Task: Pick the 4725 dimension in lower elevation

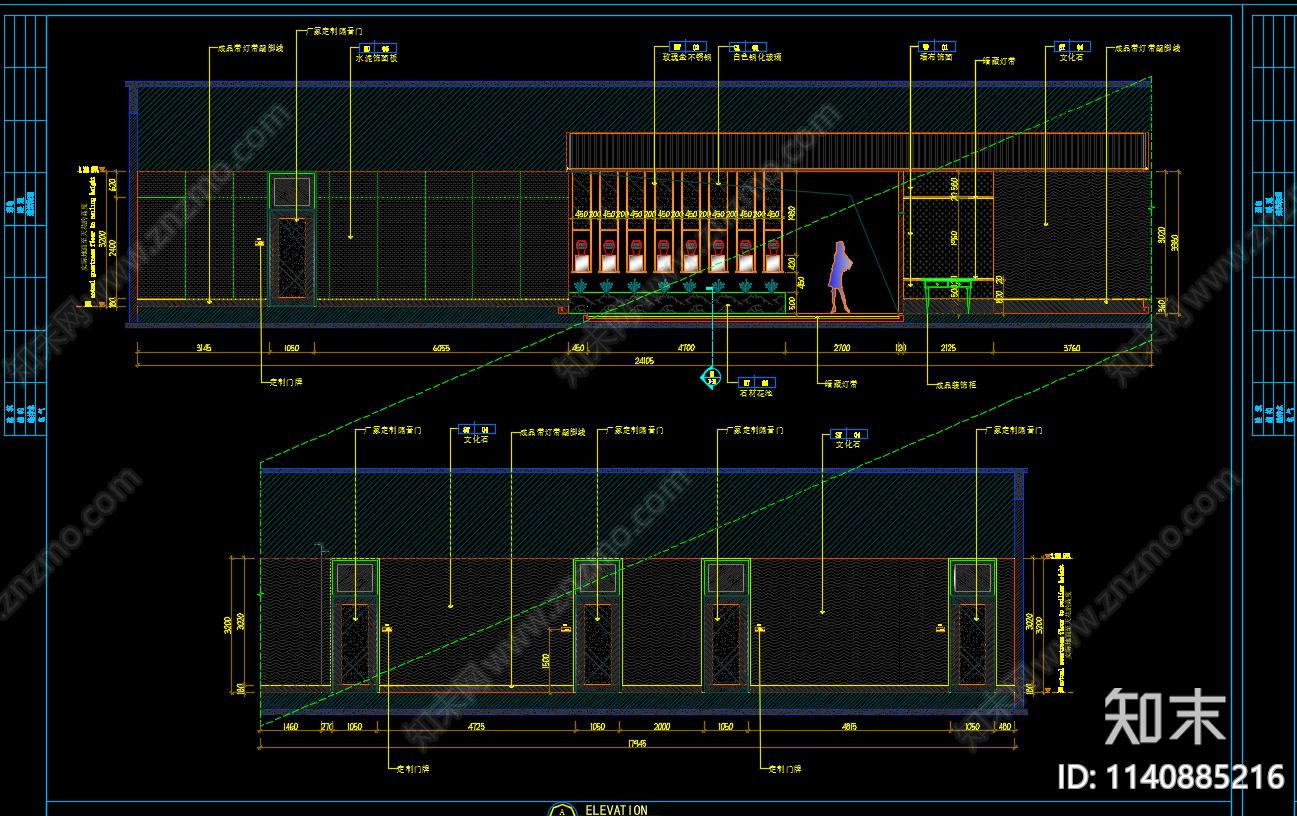Action: (476, 727)
